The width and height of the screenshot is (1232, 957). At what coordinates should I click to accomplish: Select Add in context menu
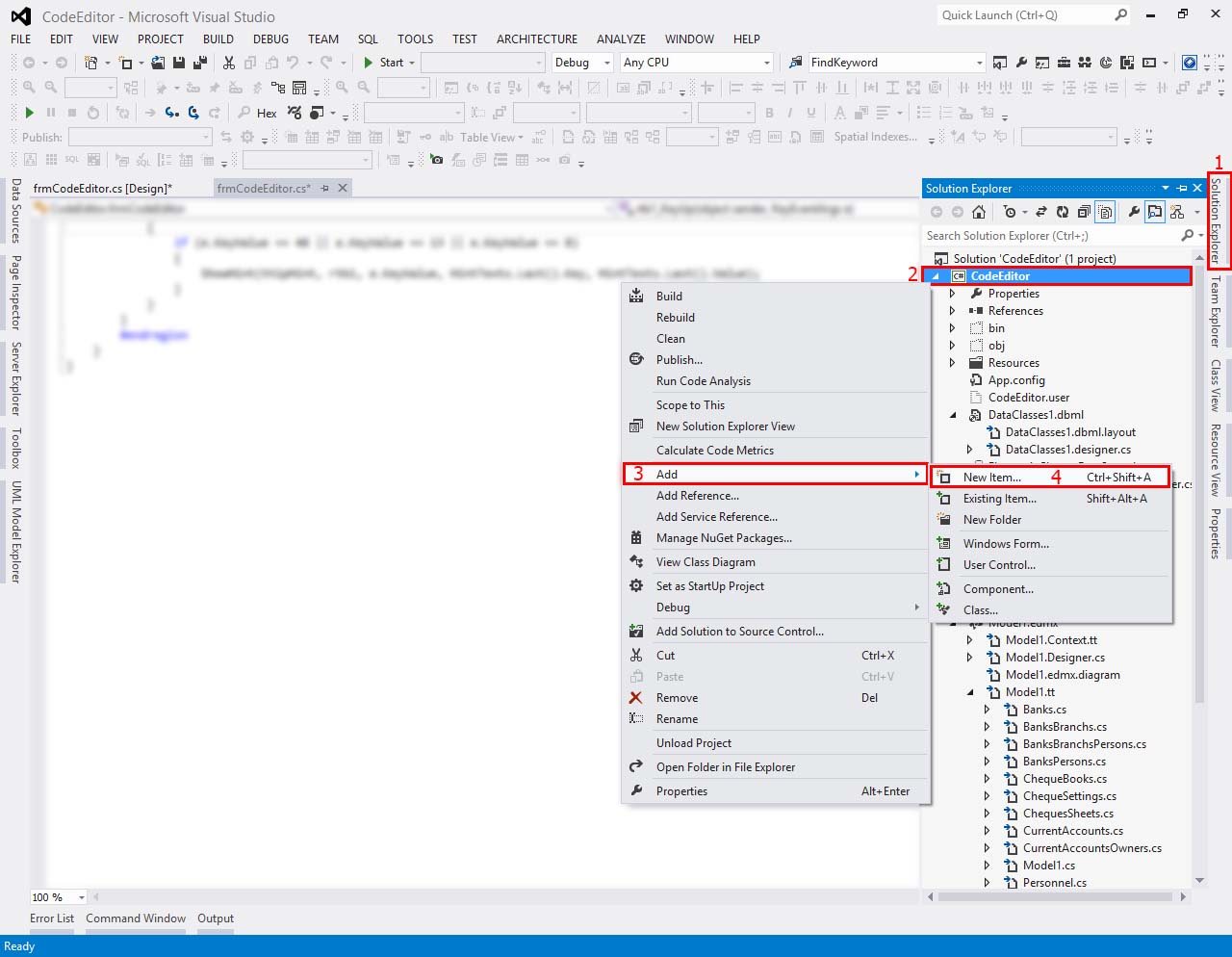pyautogui.click(x=775, y=474)
